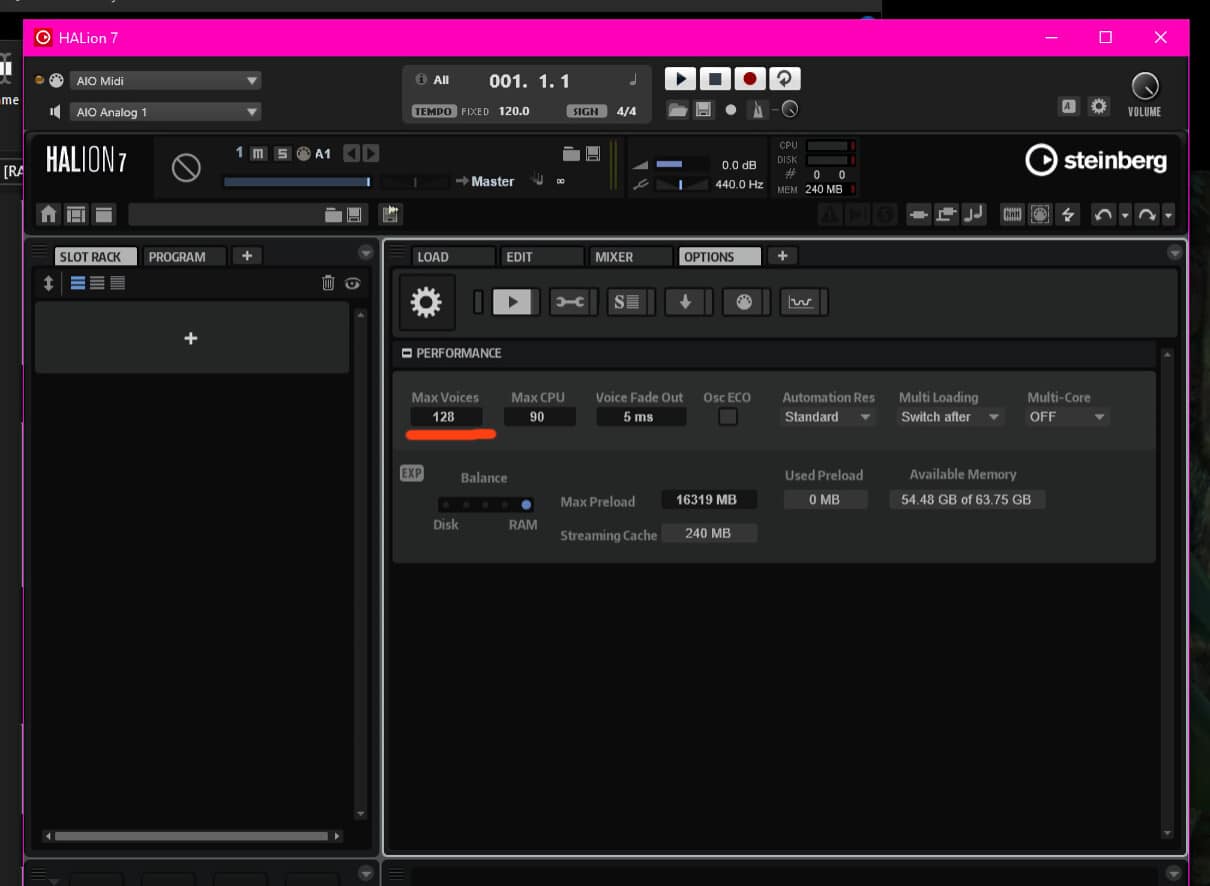Click the Undo arrow icon
This screenshot has width=1210, height=886.
pos(1103,214)
